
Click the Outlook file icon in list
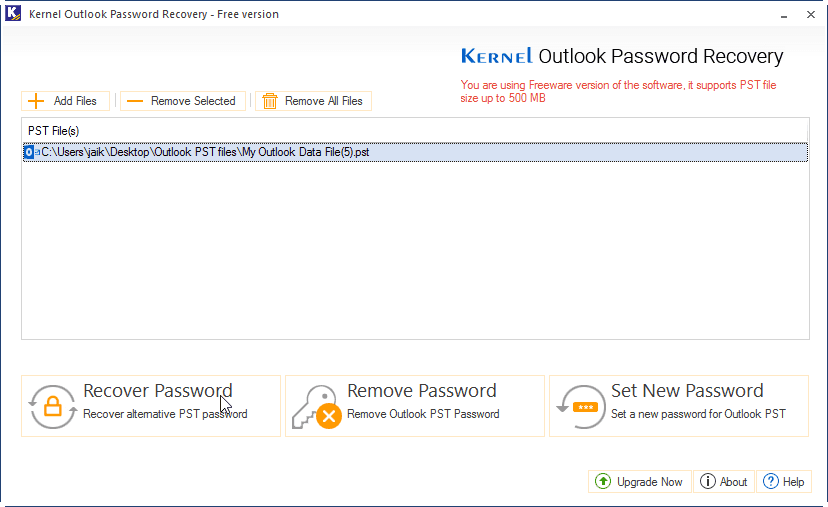coord(29,152)
